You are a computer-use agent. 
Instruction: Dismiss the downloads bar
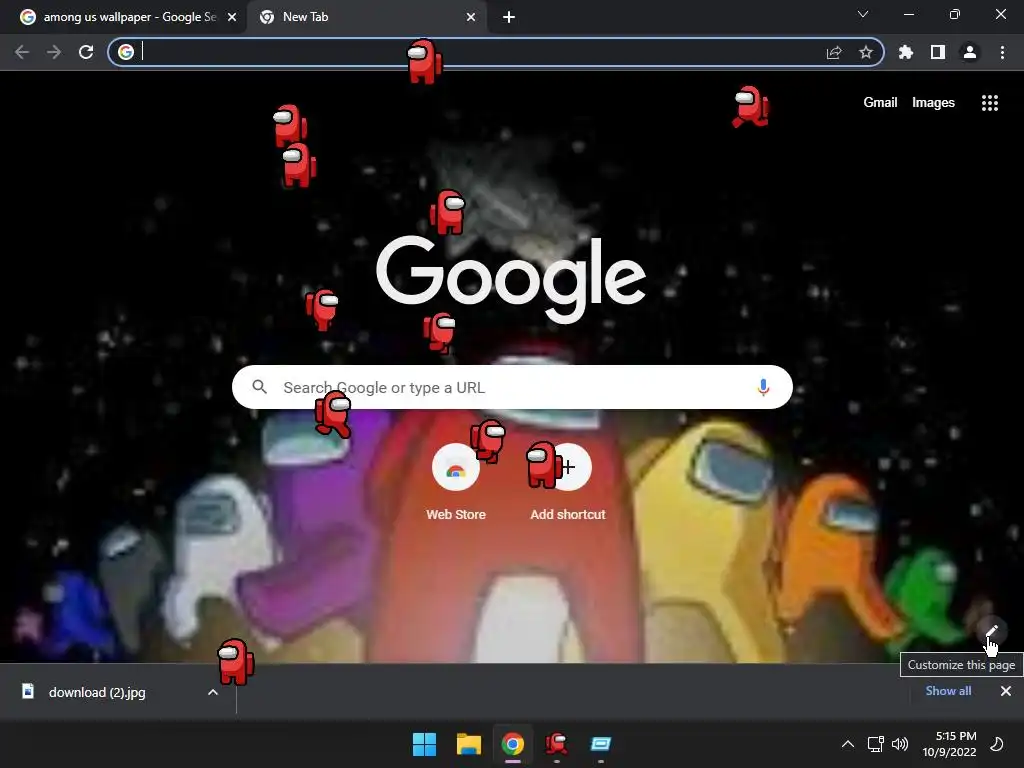point(1006,691)
